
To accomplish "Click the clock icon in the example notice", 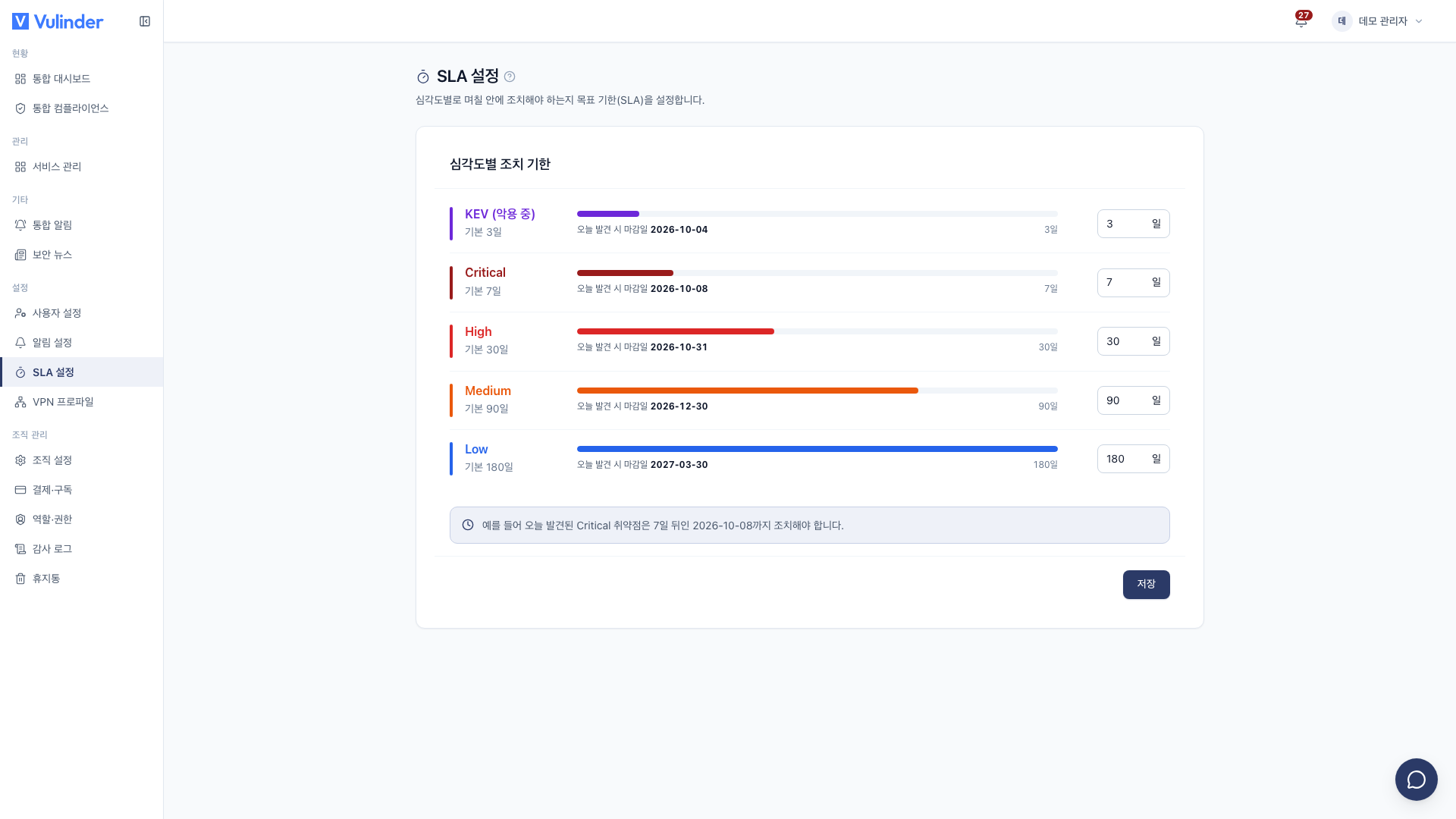I will tap(468, 525).
